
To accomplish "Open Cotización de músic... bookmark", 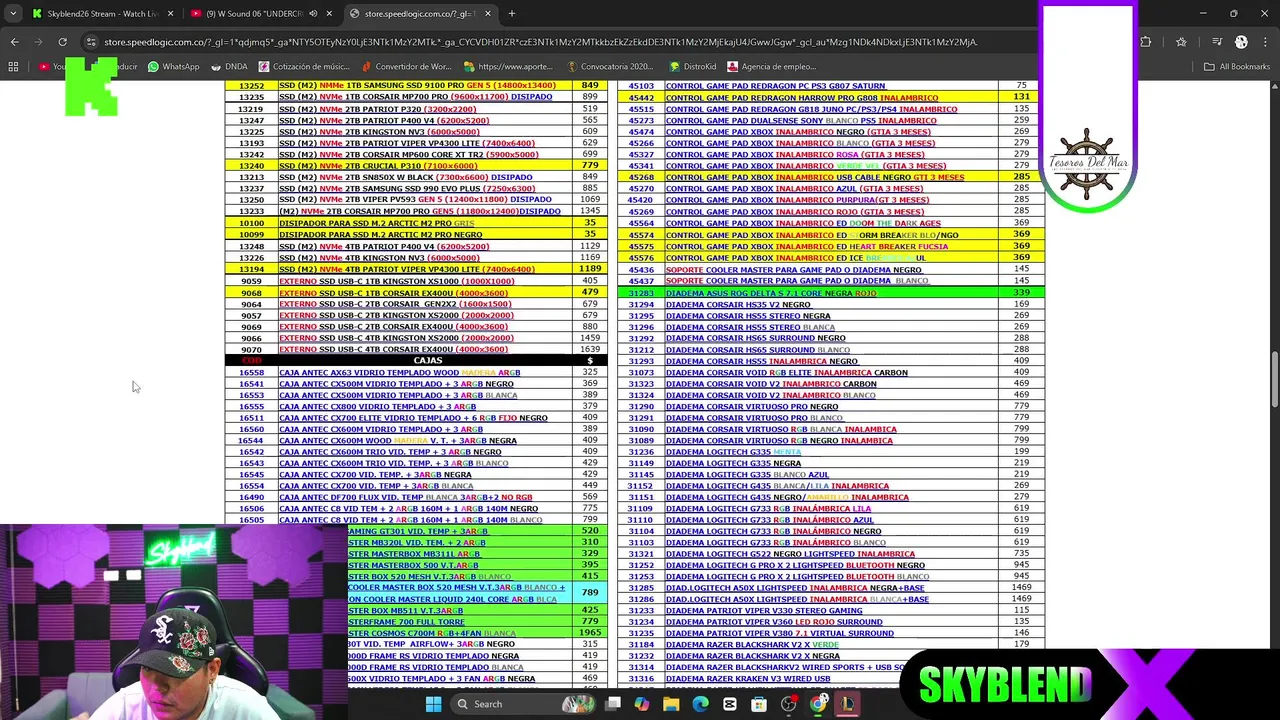I will [x=303, y=67].
